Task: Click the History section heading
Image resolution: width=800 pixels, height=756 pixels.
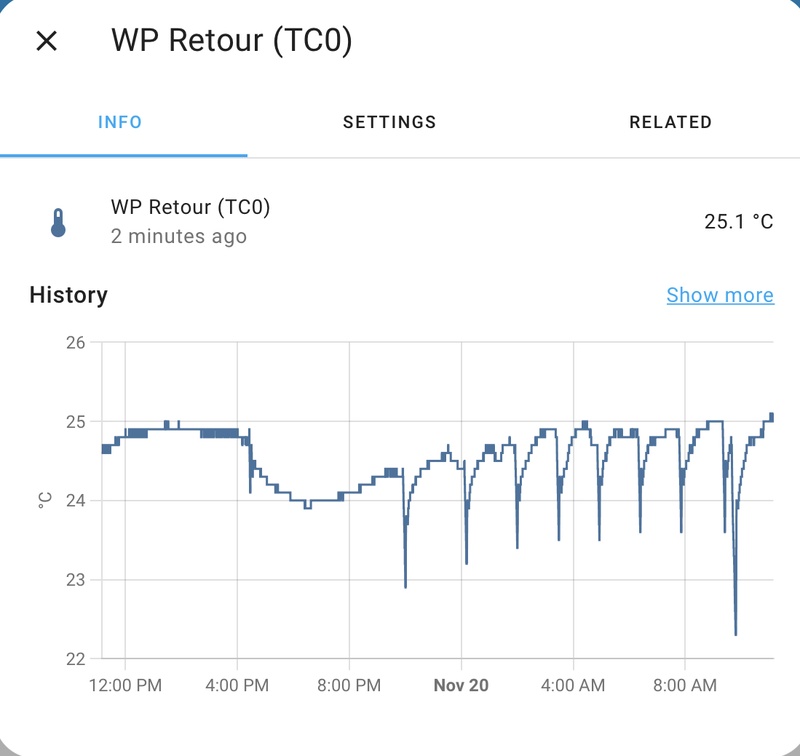Action: pyautogui.click(x=68, y=295)
